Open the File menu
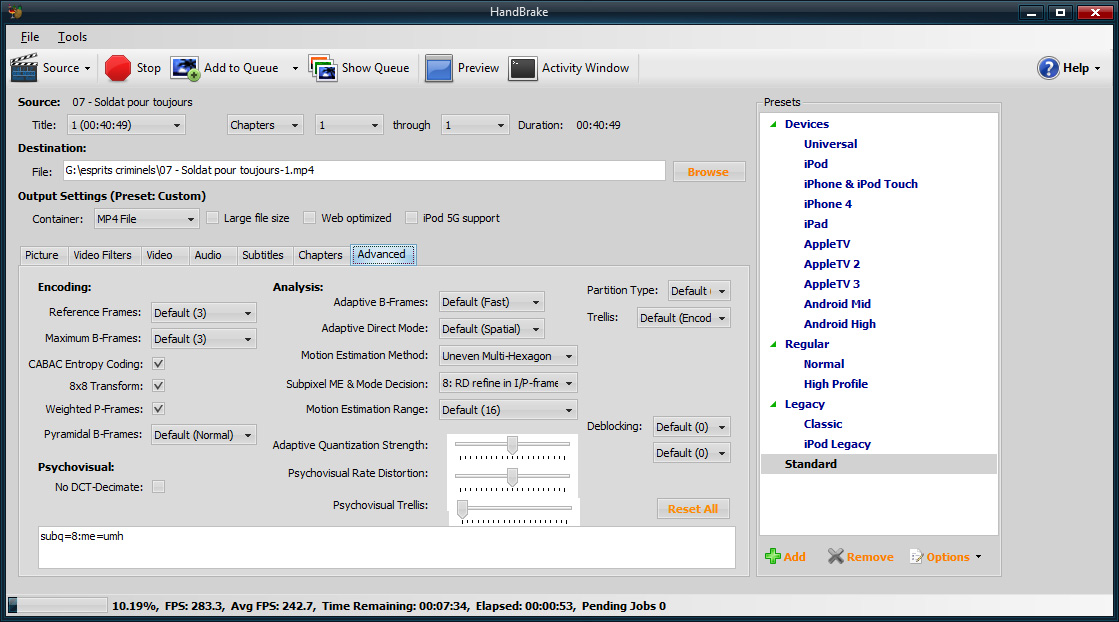This screenshot has height=622, width=1119. pos(30,37)
